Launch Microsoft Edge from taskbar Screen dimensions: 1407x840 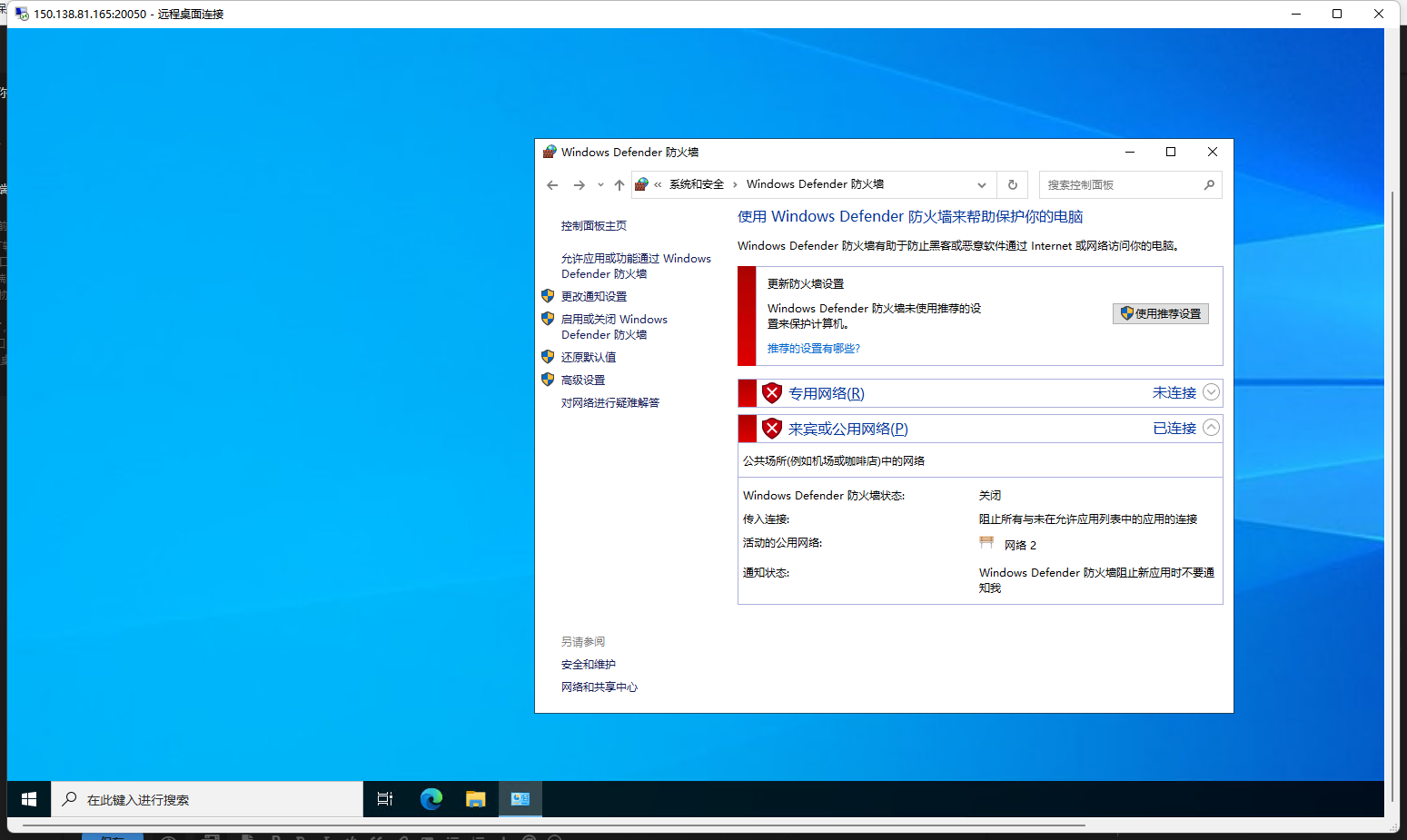(431, 799)
